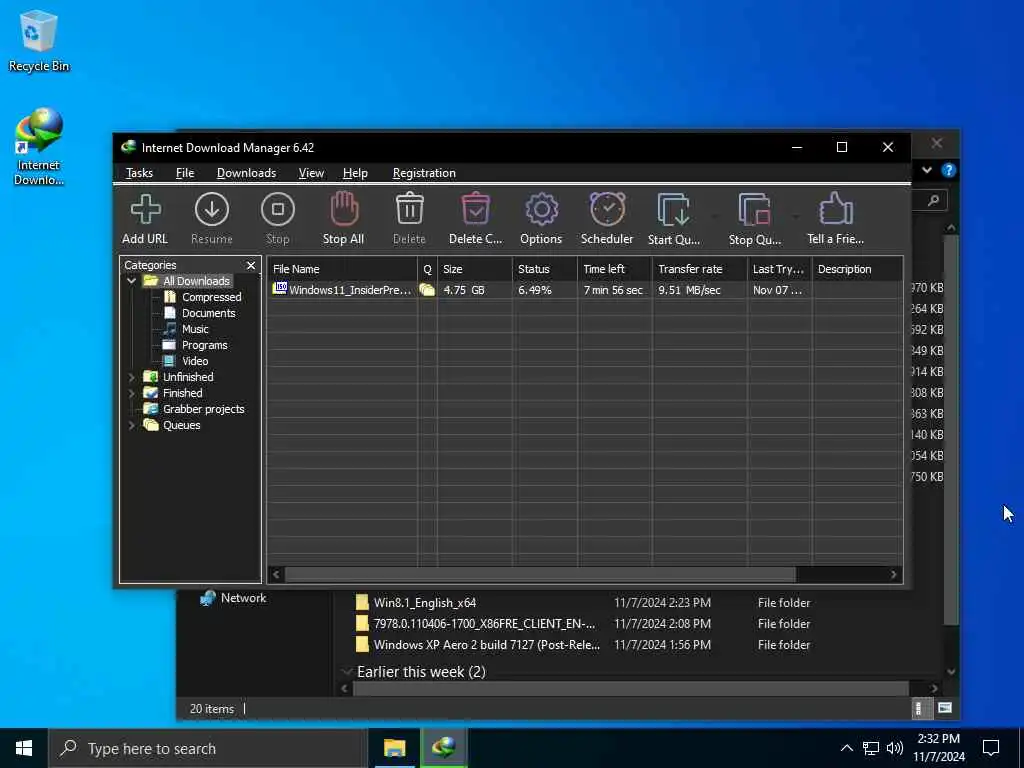Click the Explorer search magnifier icon
Image resolution: width=1024 pixels, height=768 pixels.
click(933, 200)
